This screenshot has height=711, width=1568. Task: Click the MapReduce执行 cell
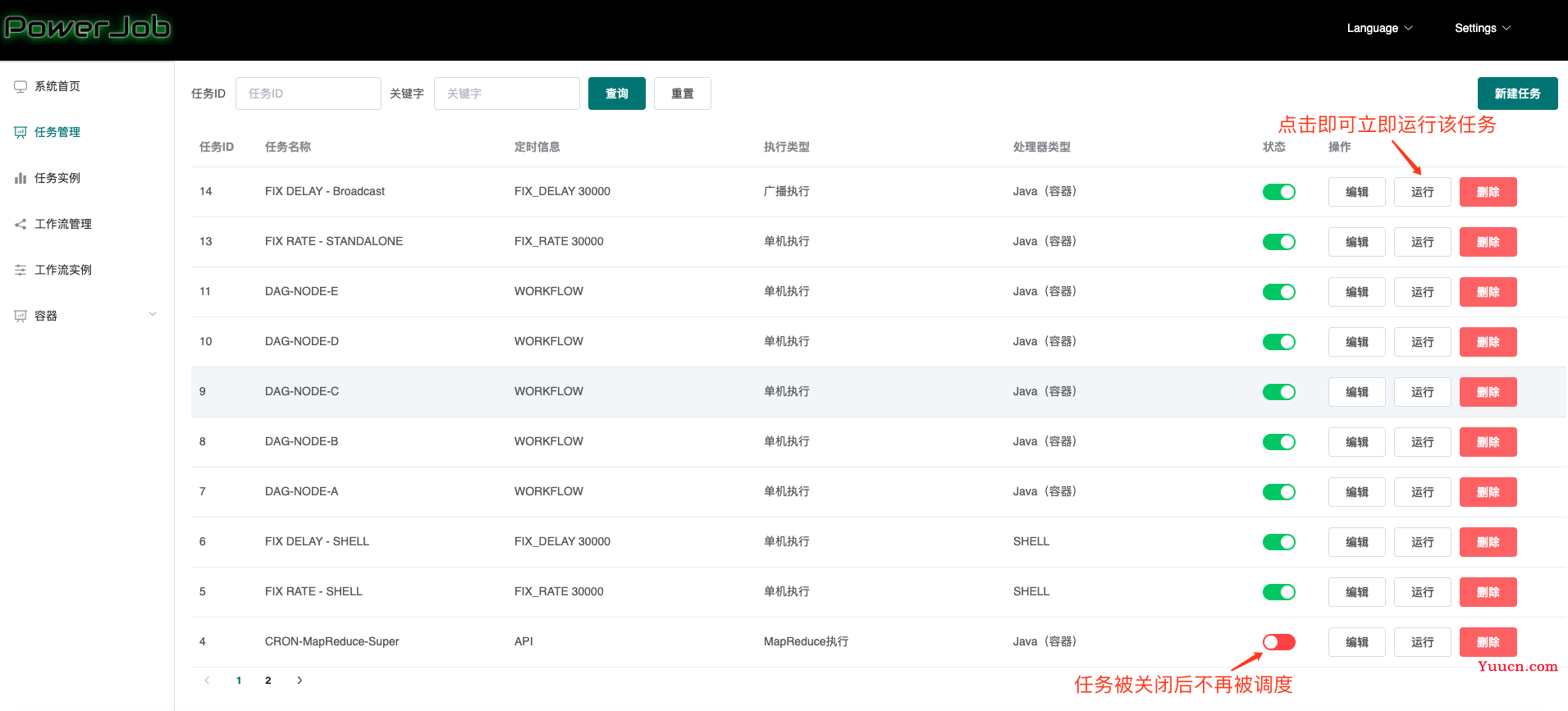[807, 641]
